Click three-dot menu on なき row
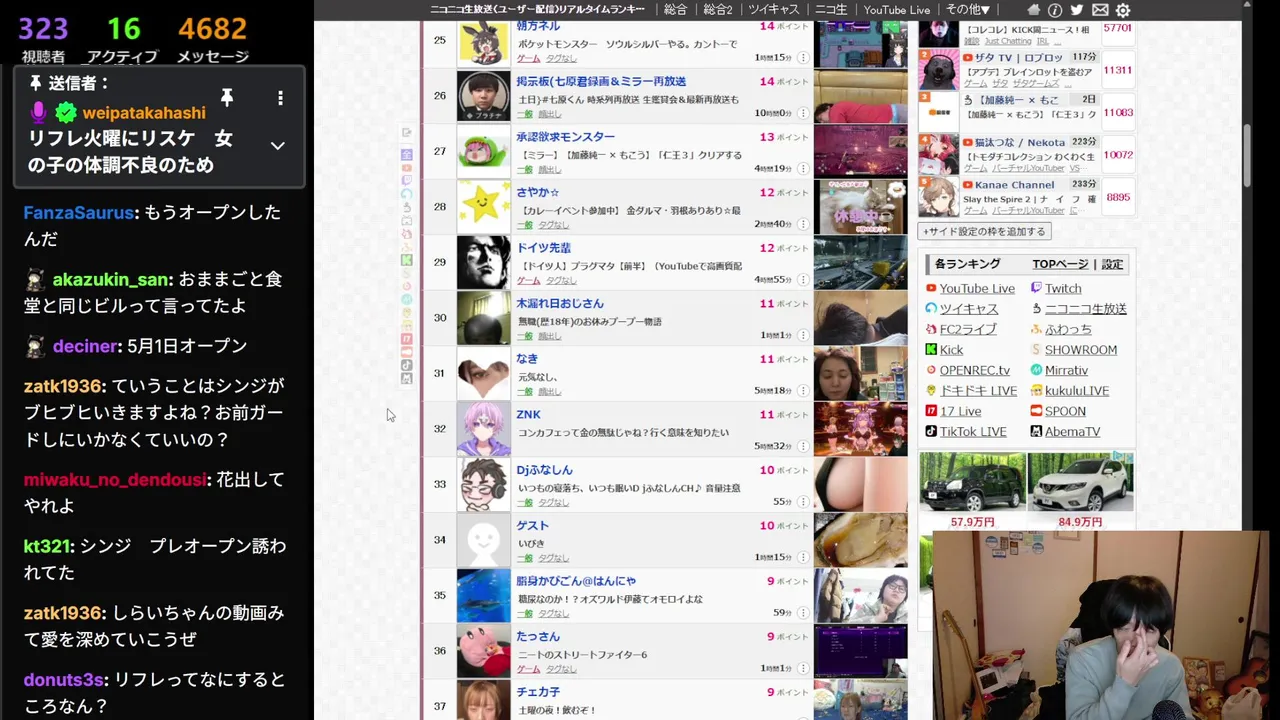 click(803, 391)
